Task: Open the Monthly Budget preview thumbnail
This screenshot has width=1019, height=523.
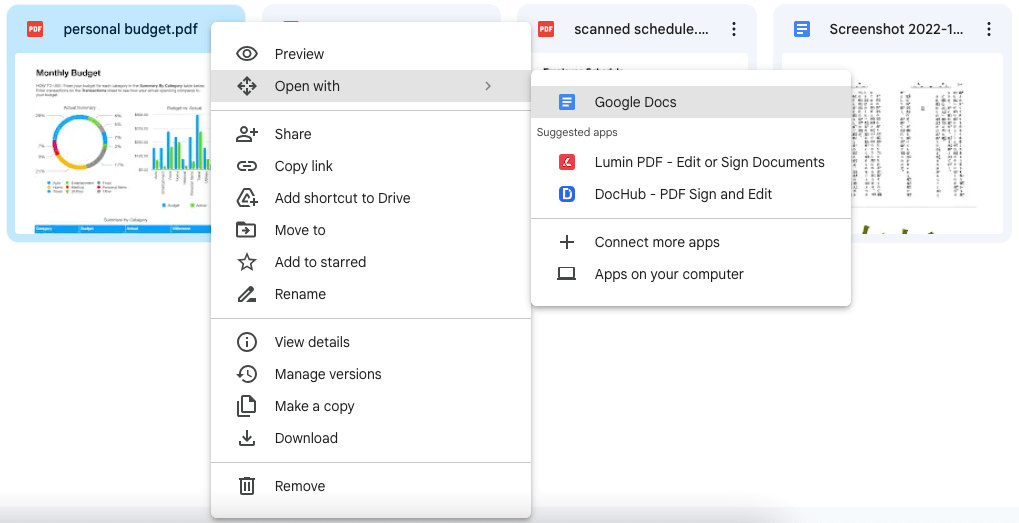Action: click(114, 144)
